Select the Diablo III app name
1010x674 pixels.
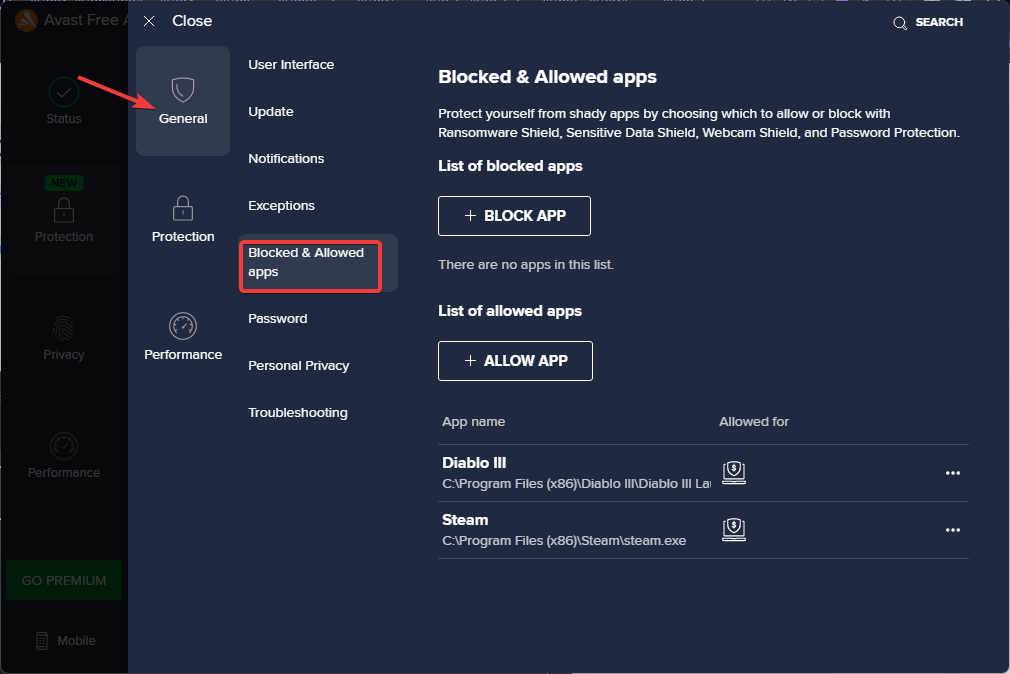pos(474,463)
